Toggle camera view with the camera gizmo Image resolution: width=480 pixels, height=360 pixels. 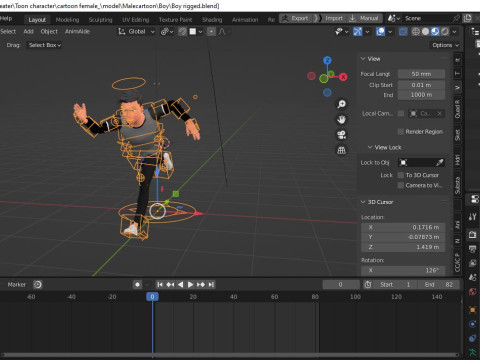click(x=341, y=135)
